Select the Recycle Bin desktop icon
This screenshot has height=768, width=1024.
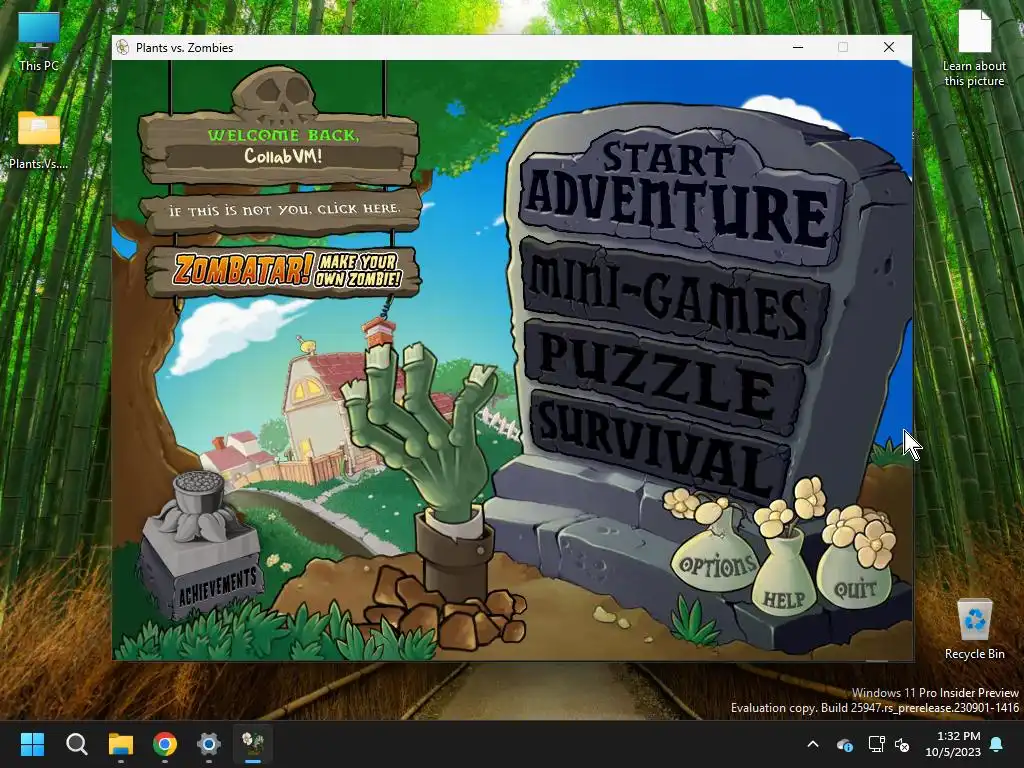point(974,628)
